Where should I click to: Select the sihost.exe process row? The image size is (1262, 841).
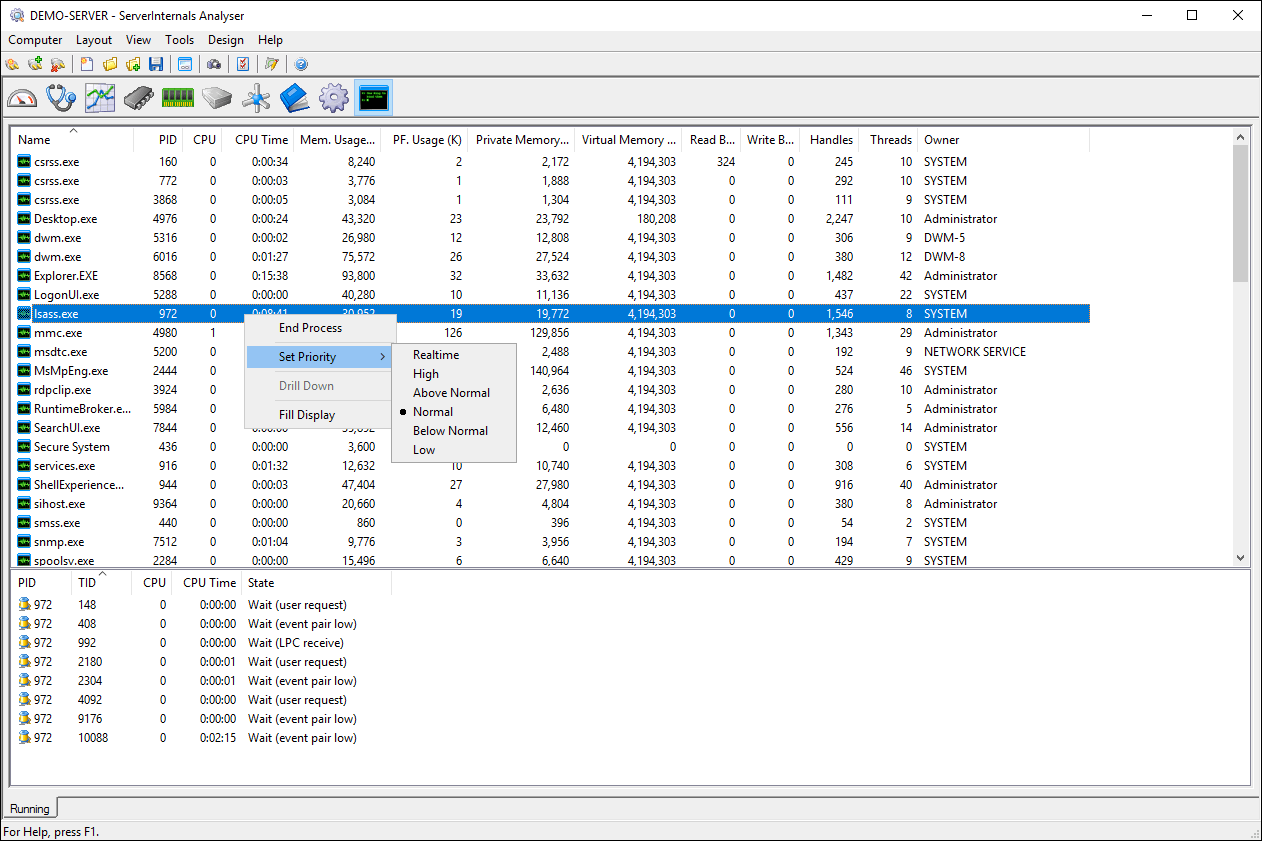[552, 504]
